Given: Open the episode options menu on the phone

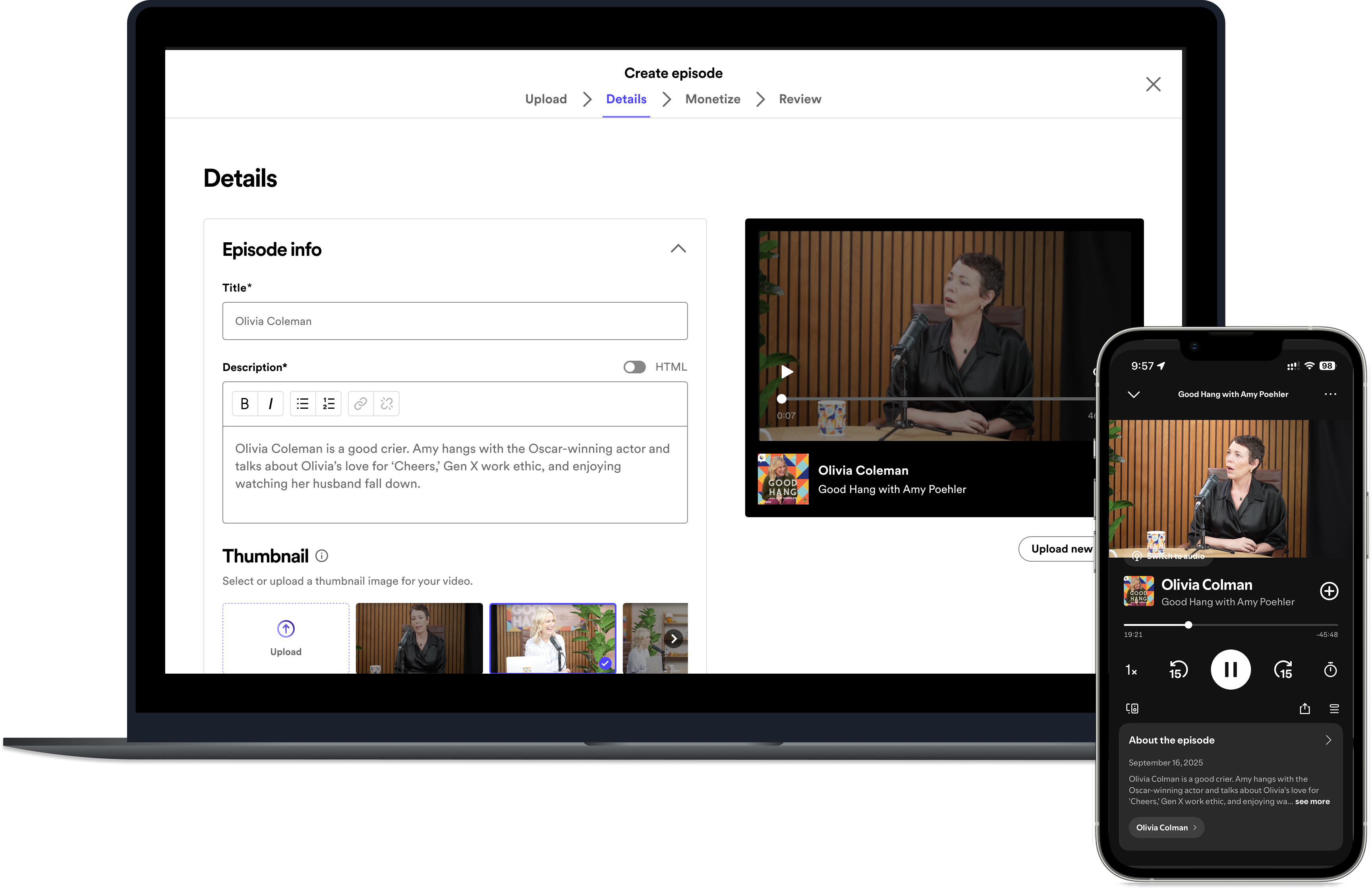Looking at the screenshot, I should click(1331, 394).
